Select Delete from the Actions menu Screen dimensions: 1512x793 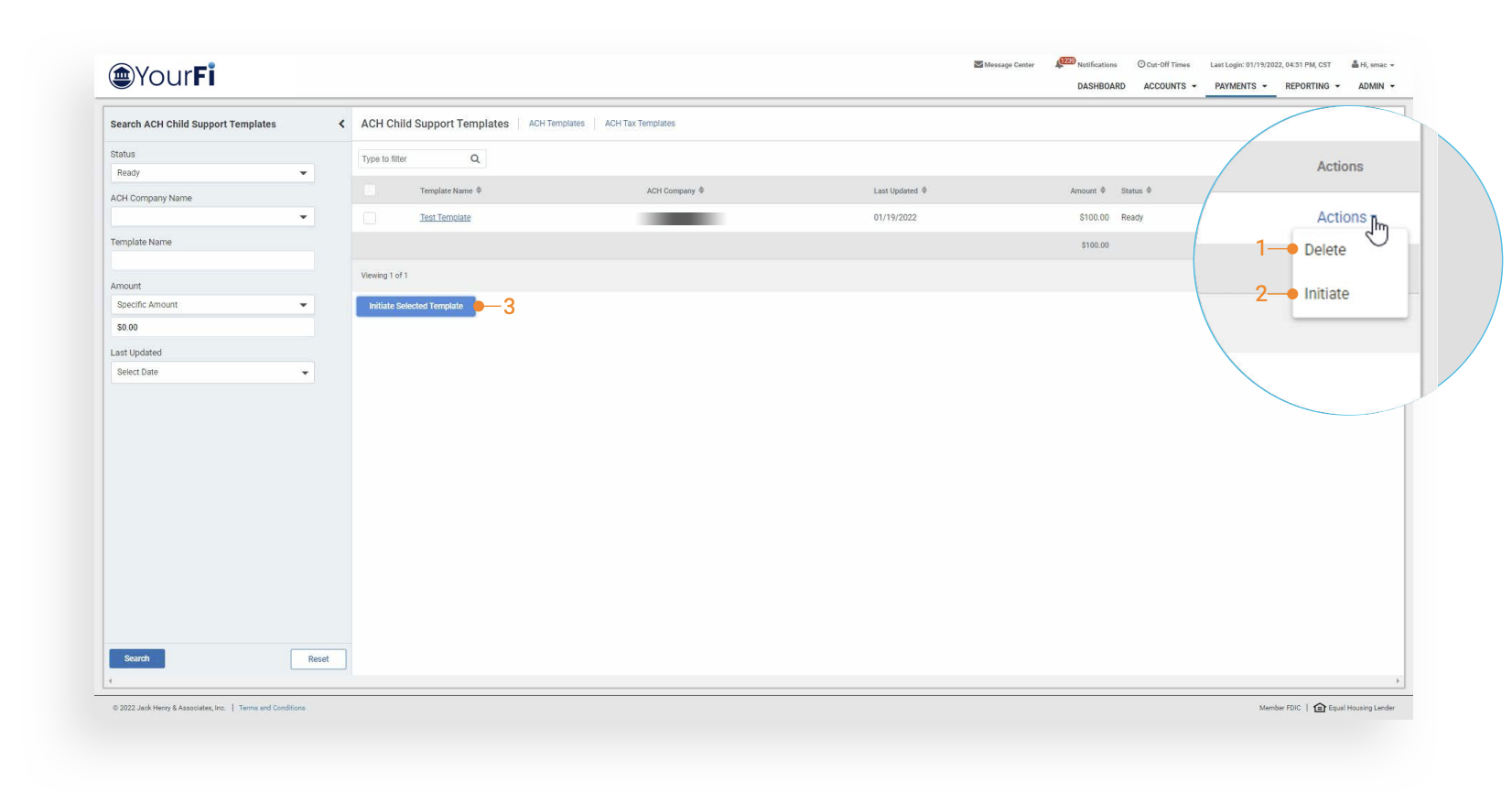click(1324, 250)
